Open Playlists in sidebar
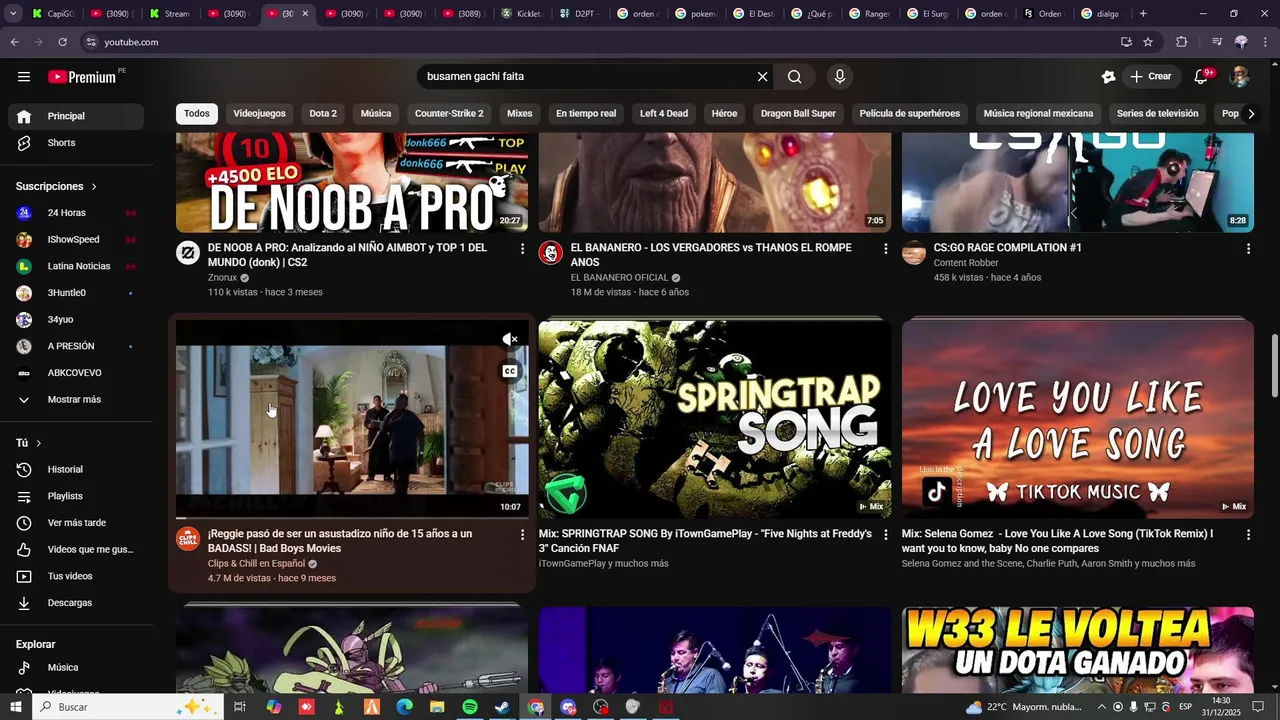1280x720 pixels. (77, 496)
